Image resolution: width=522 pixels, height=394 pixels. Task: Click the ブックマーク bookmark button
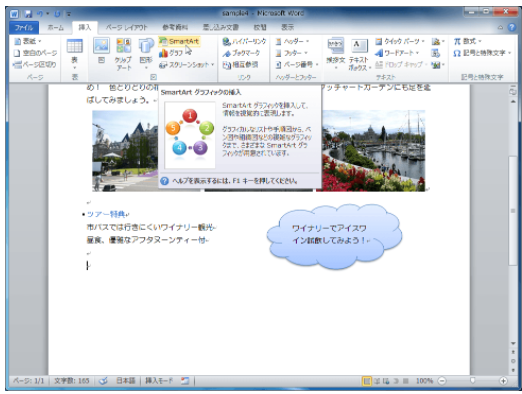(x=241, y=53)
